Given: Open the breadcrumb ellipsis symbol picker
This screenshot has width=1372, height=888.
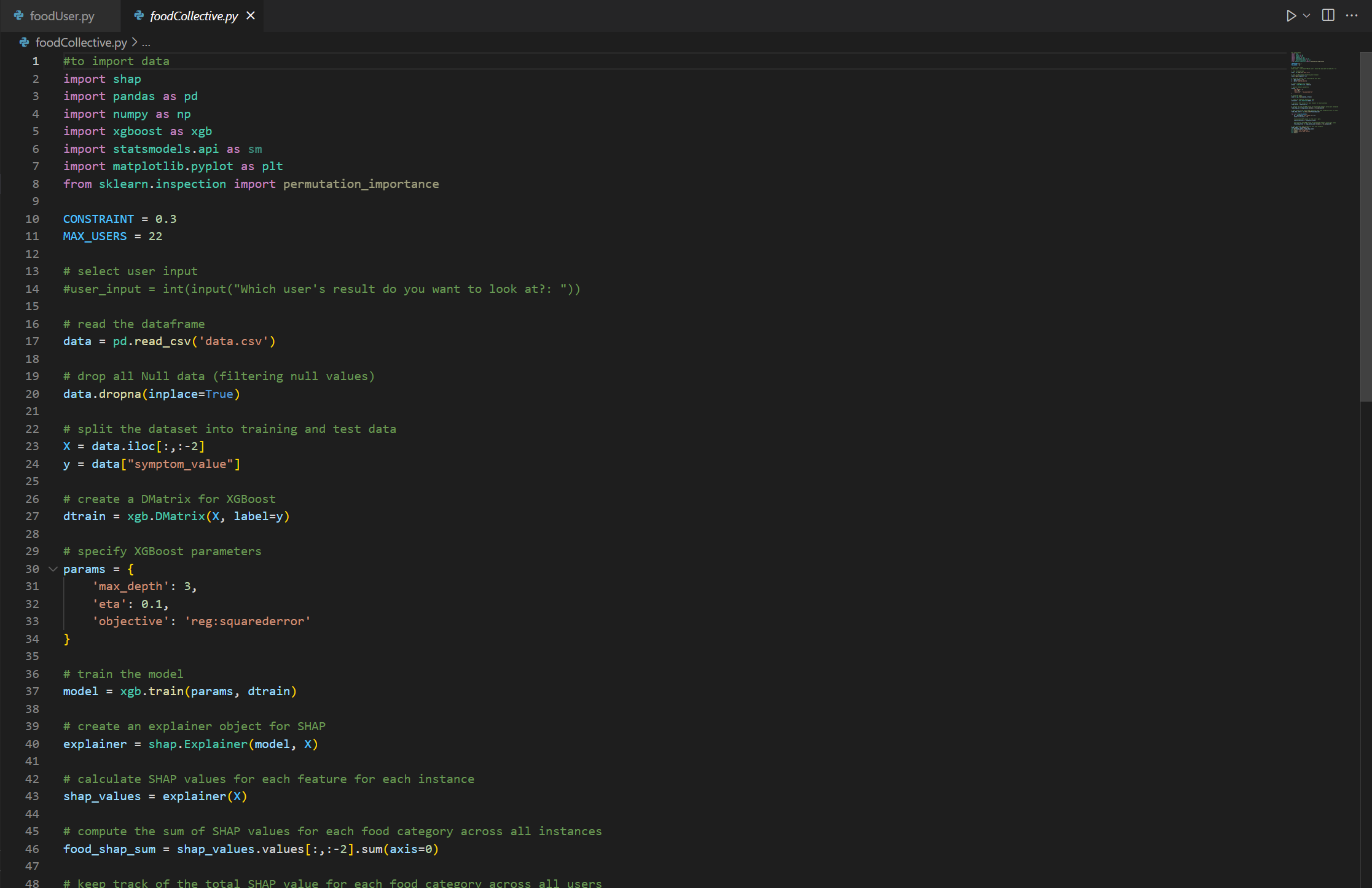Looking at the screenshot, I should tap(146, 43).
